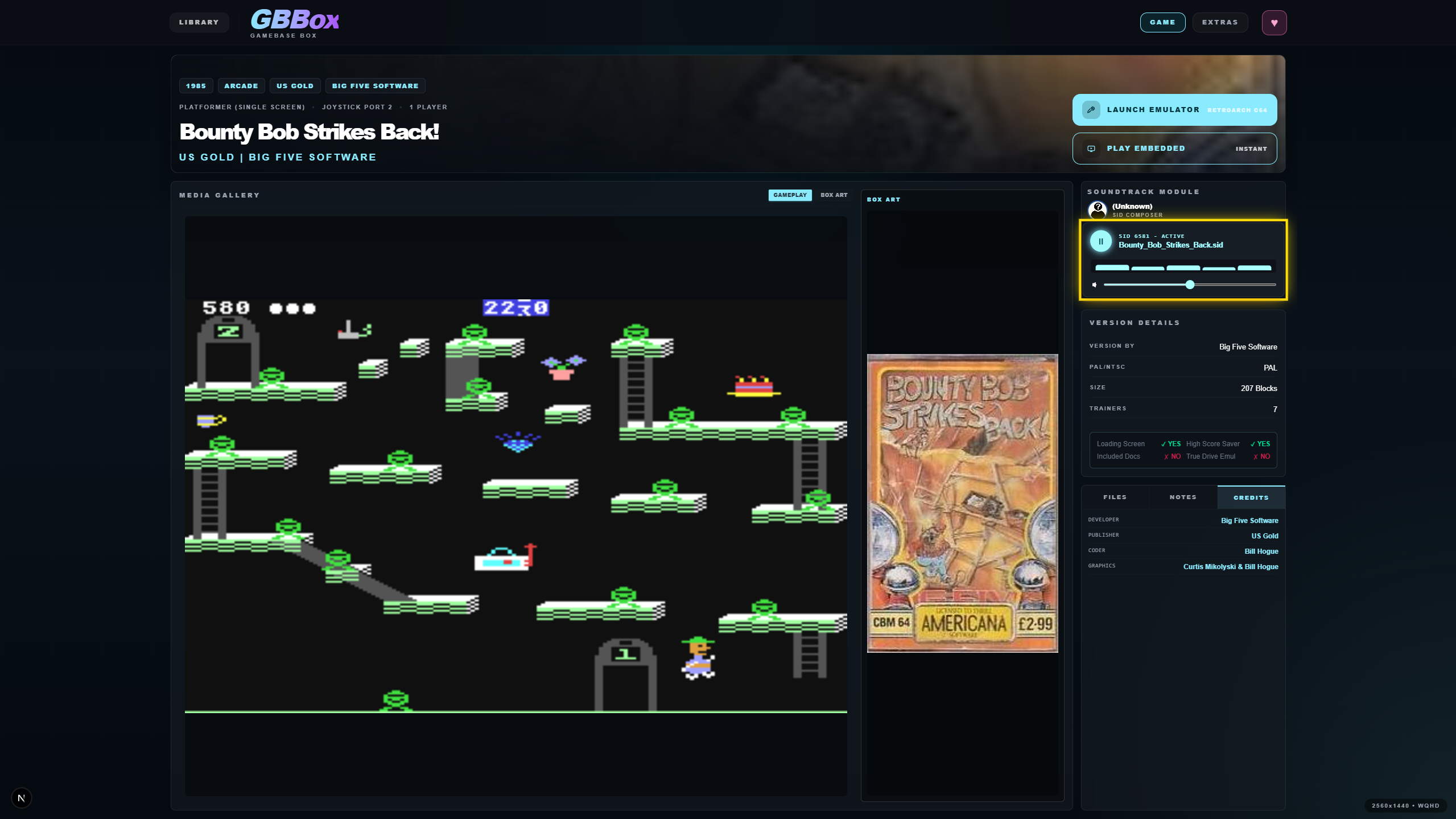Viewport: 1456px width, 819px height.
Task: Click the 1985 year tag
Action: tap(196, 86)
